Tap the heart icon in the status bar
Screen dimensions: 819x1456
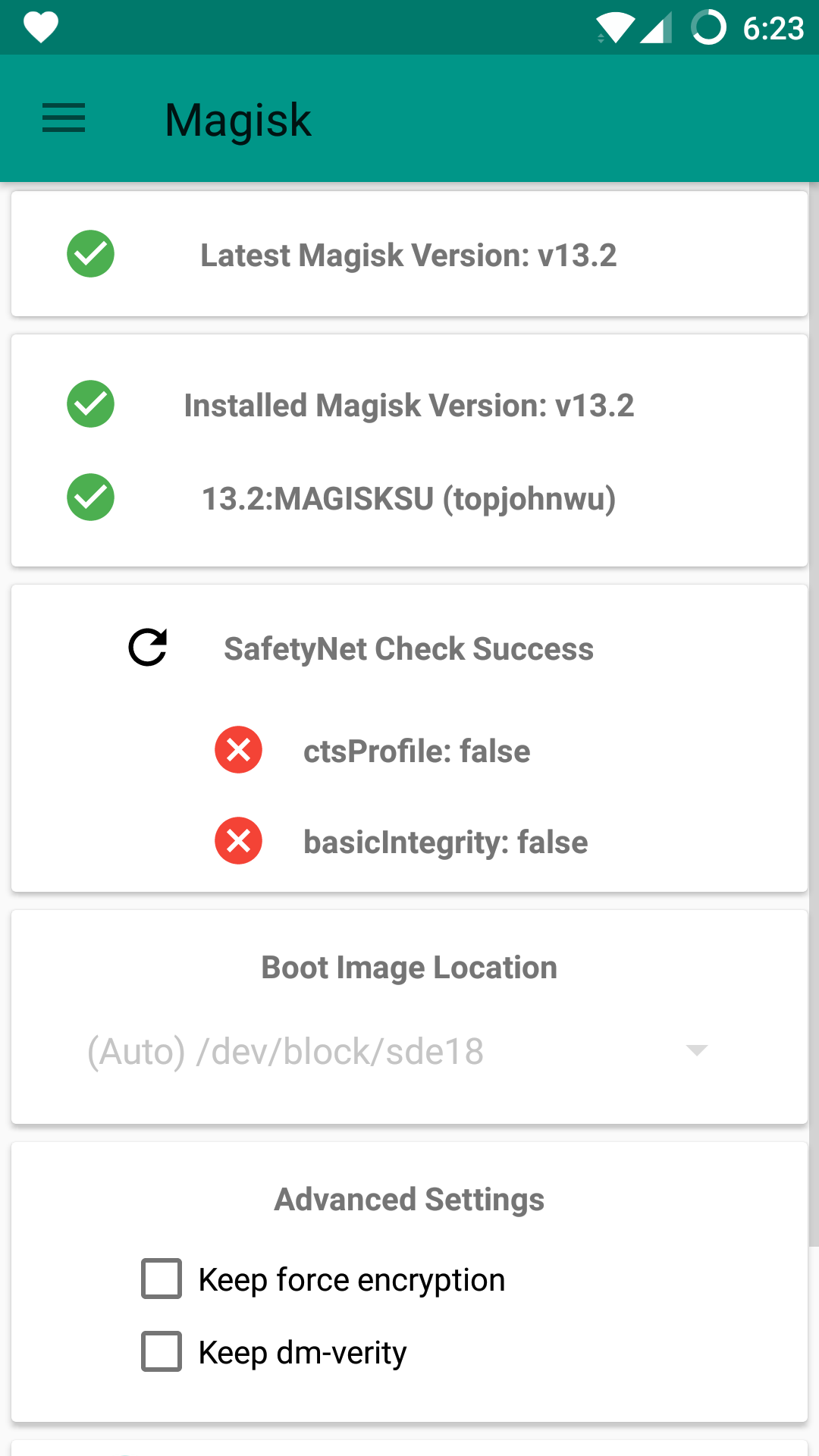click(40, 27)
